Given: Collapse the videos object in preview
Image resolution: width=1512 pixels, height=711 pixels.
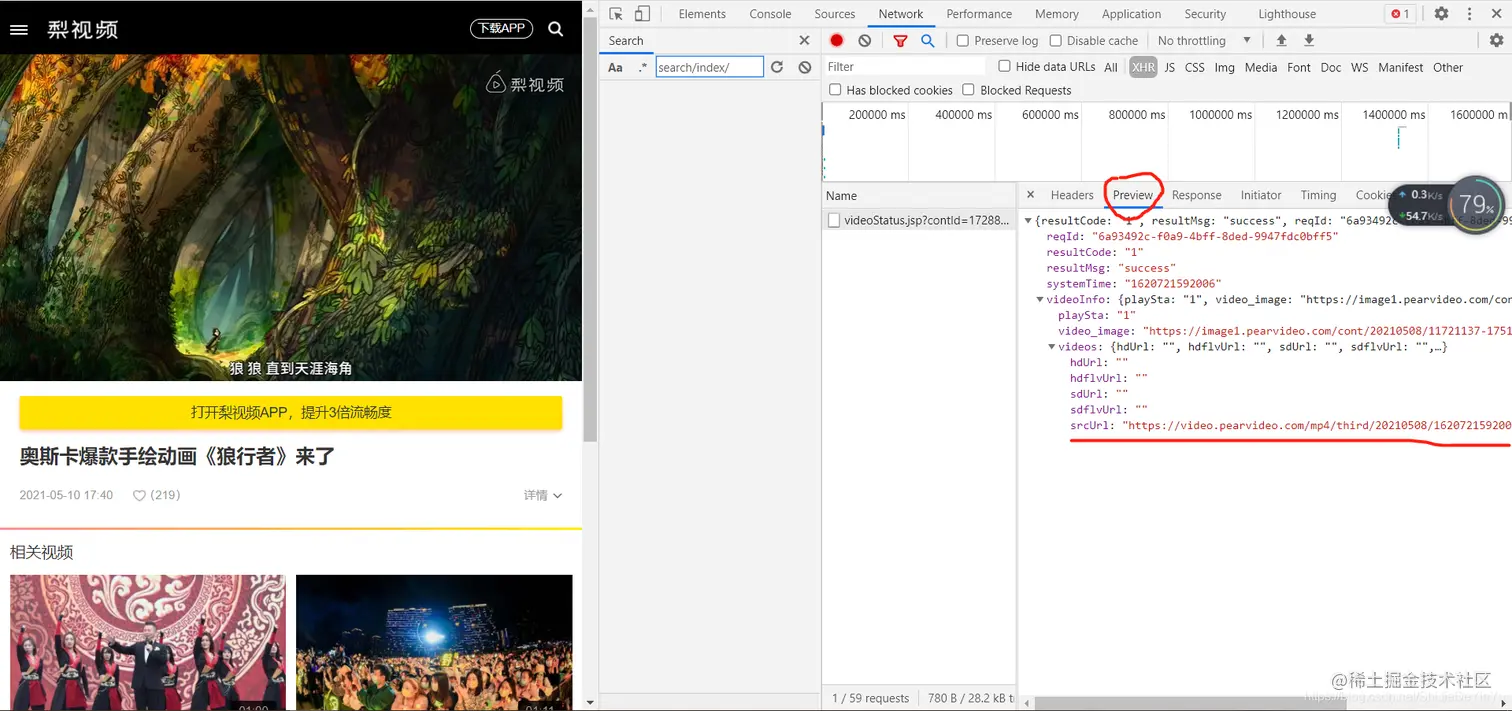Looking at the screenshot, I should (1051, 346).
